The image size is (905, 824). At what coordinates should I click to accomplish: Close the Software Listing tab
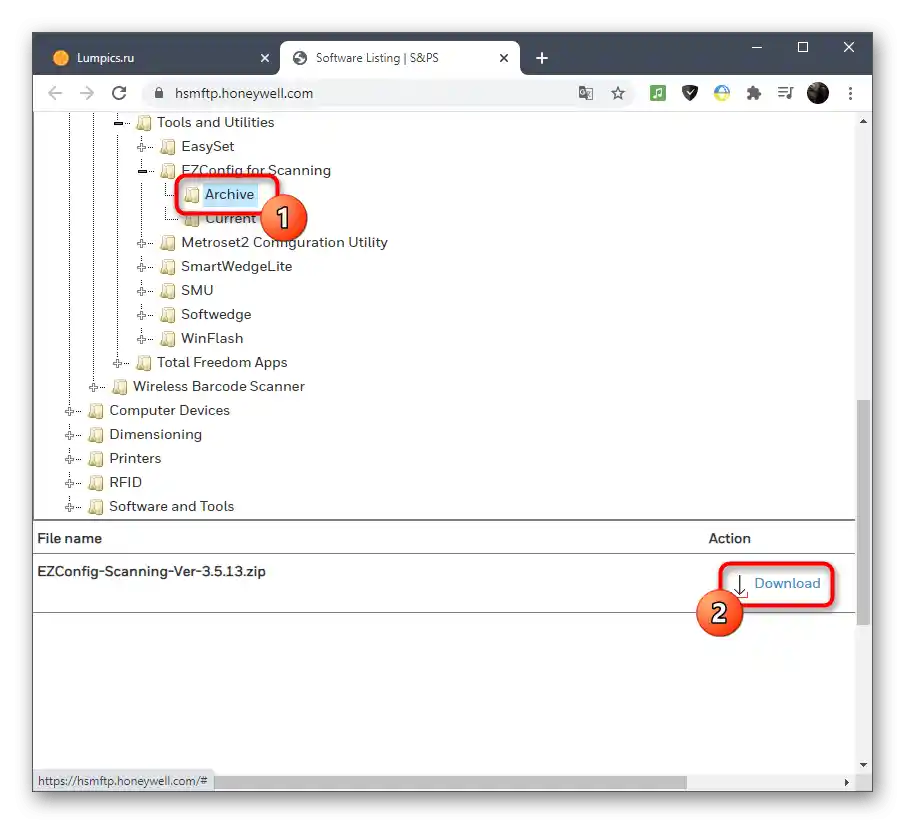pyautogui.click(x=504, y=58)
